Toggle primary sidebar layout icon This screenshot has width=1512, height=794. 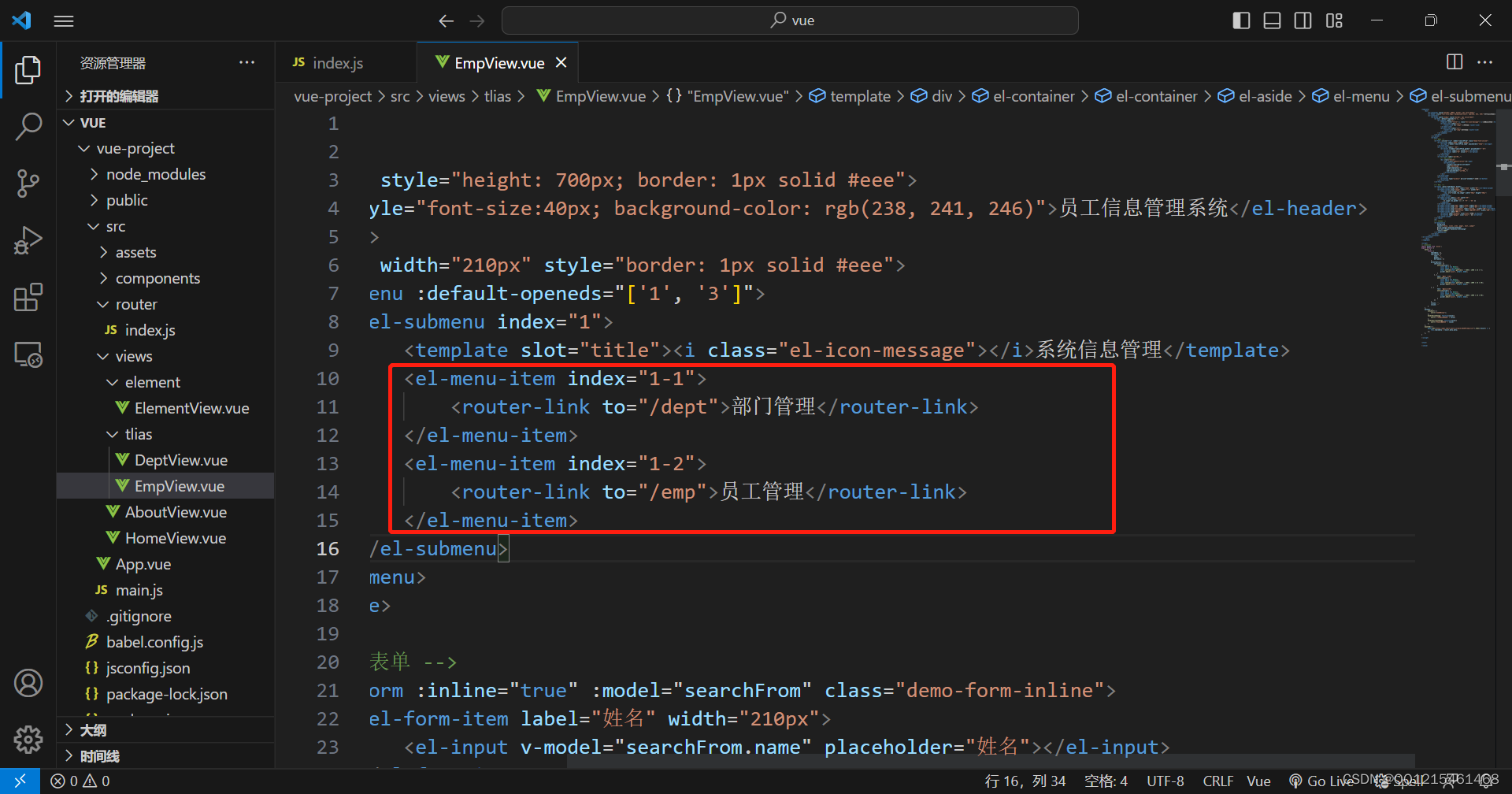click(x=1241, y=20)
